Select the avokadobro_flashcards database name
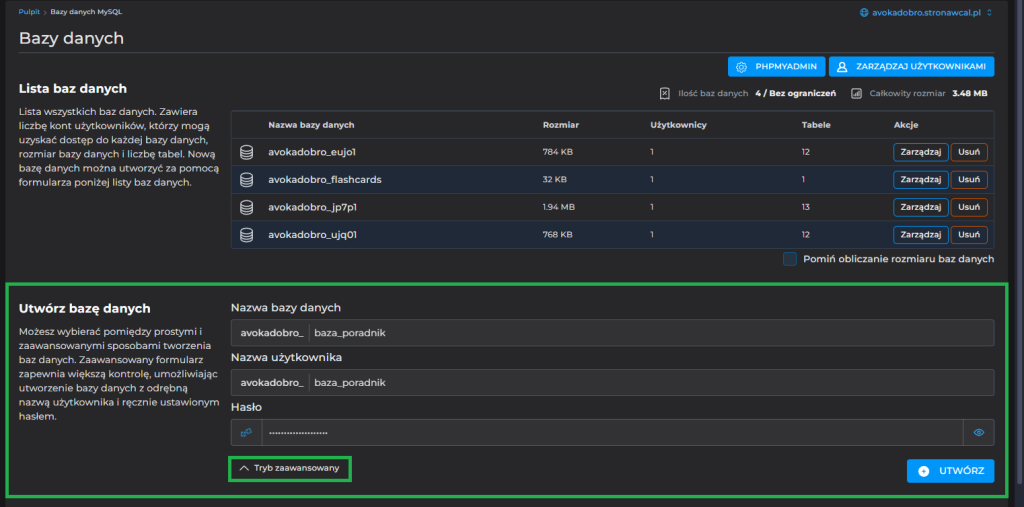The image size is (1024, 507). pyautogui.click(x=325, y=180)
